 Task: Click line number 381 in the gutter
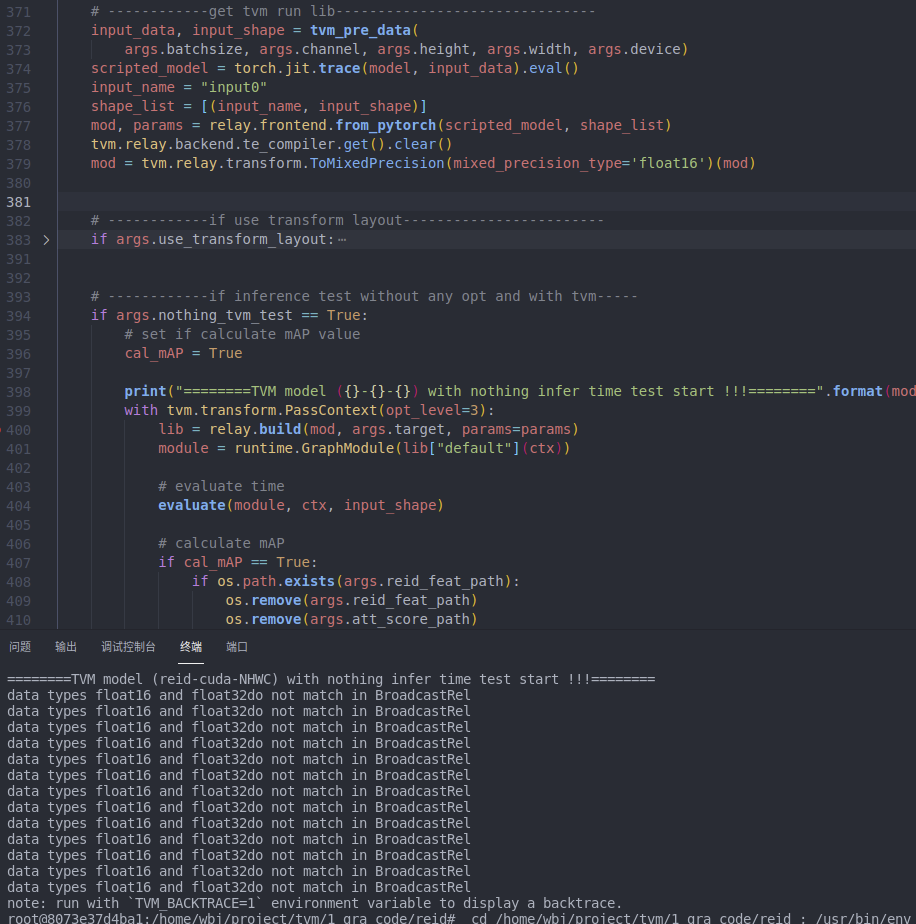(x=18, y=201)
